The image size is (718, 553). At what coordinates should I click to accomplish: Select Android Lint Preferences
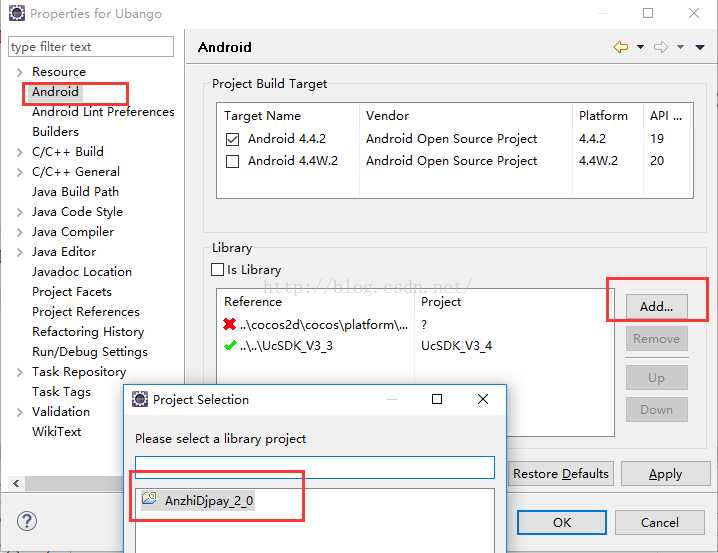(103, 112)
